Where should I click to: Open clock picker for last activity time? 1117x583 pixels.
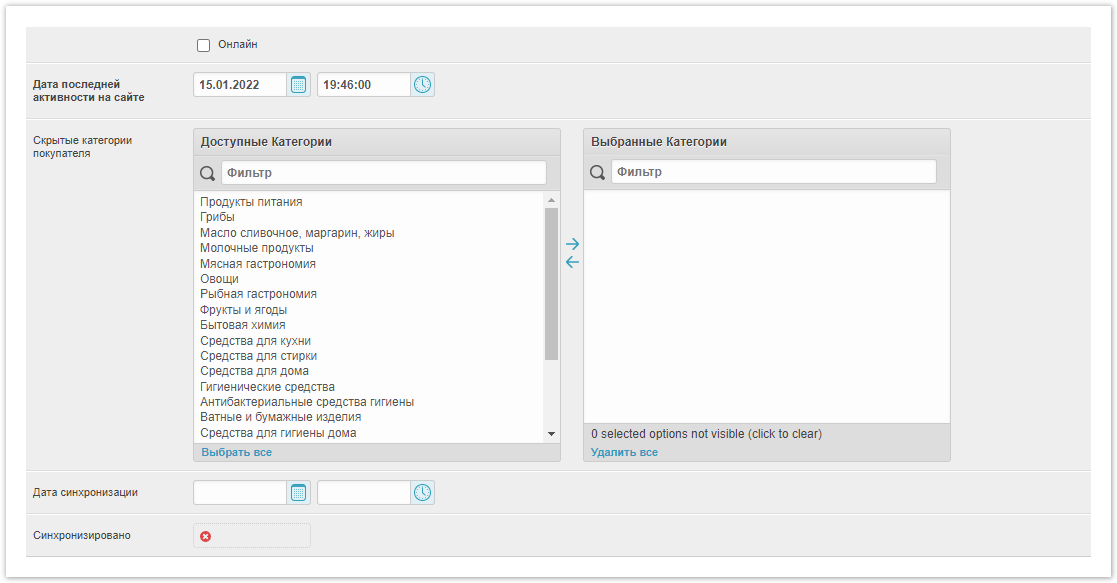423,85
